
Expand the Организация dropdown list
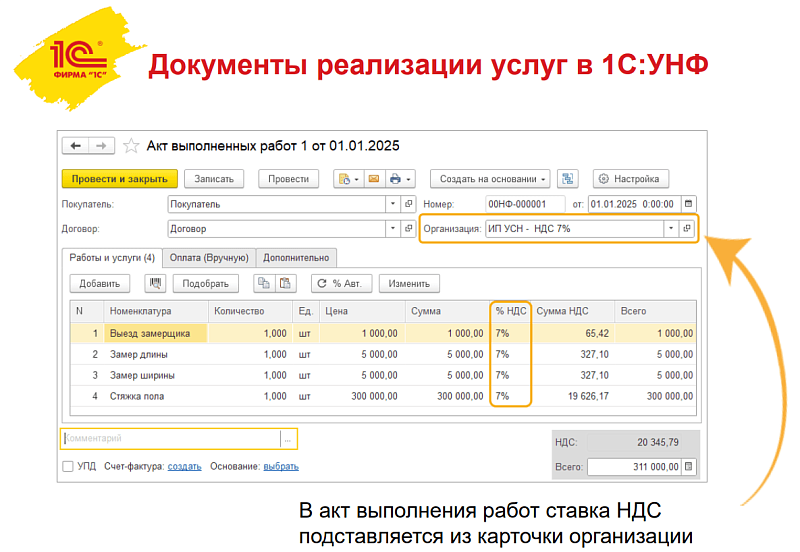(671, 229)
